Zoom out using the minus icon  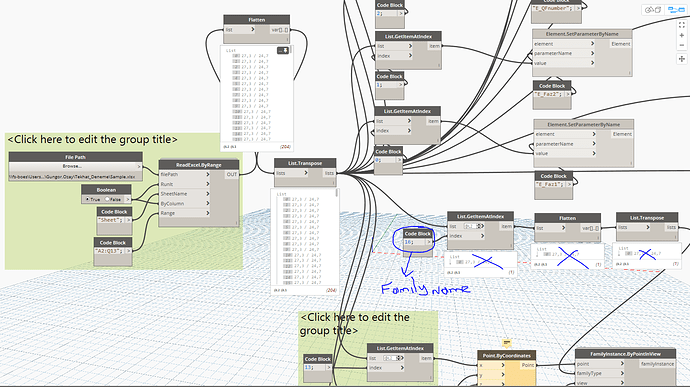(682, 45)
